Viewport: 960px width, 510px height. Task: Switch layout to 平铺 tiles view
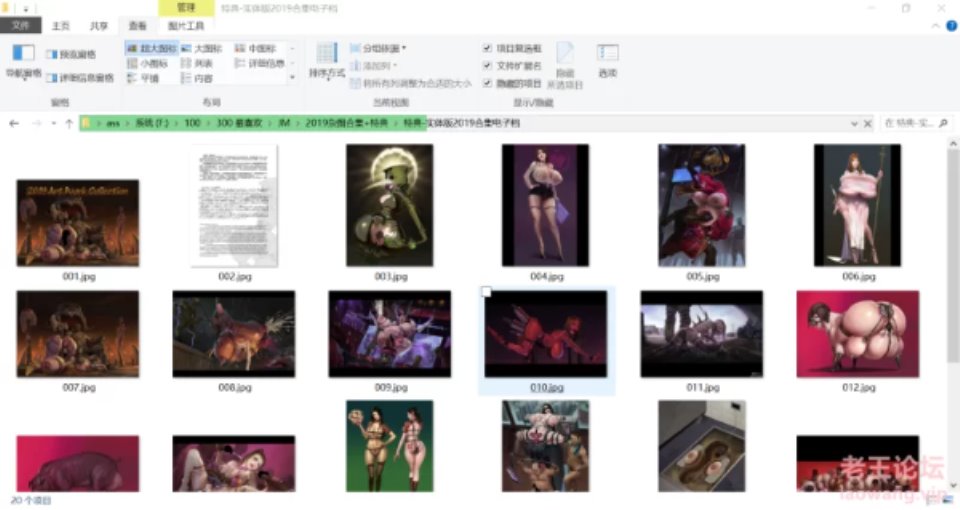(143, 78)
